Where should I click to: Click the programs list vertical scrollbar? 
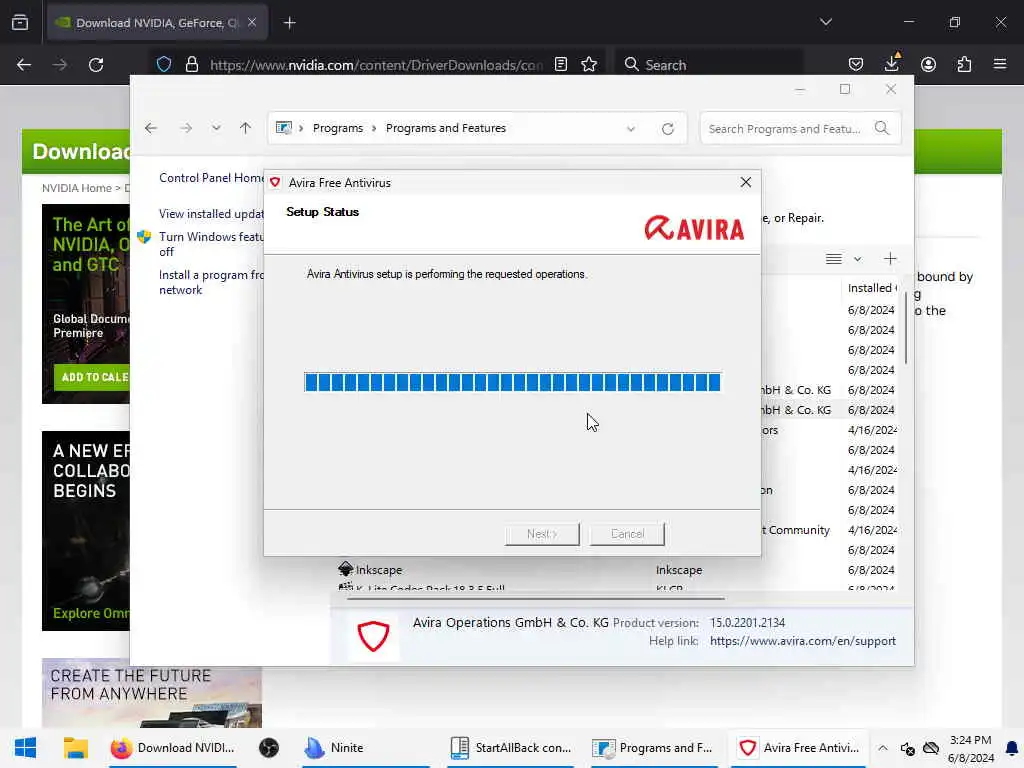pos(906,327)
